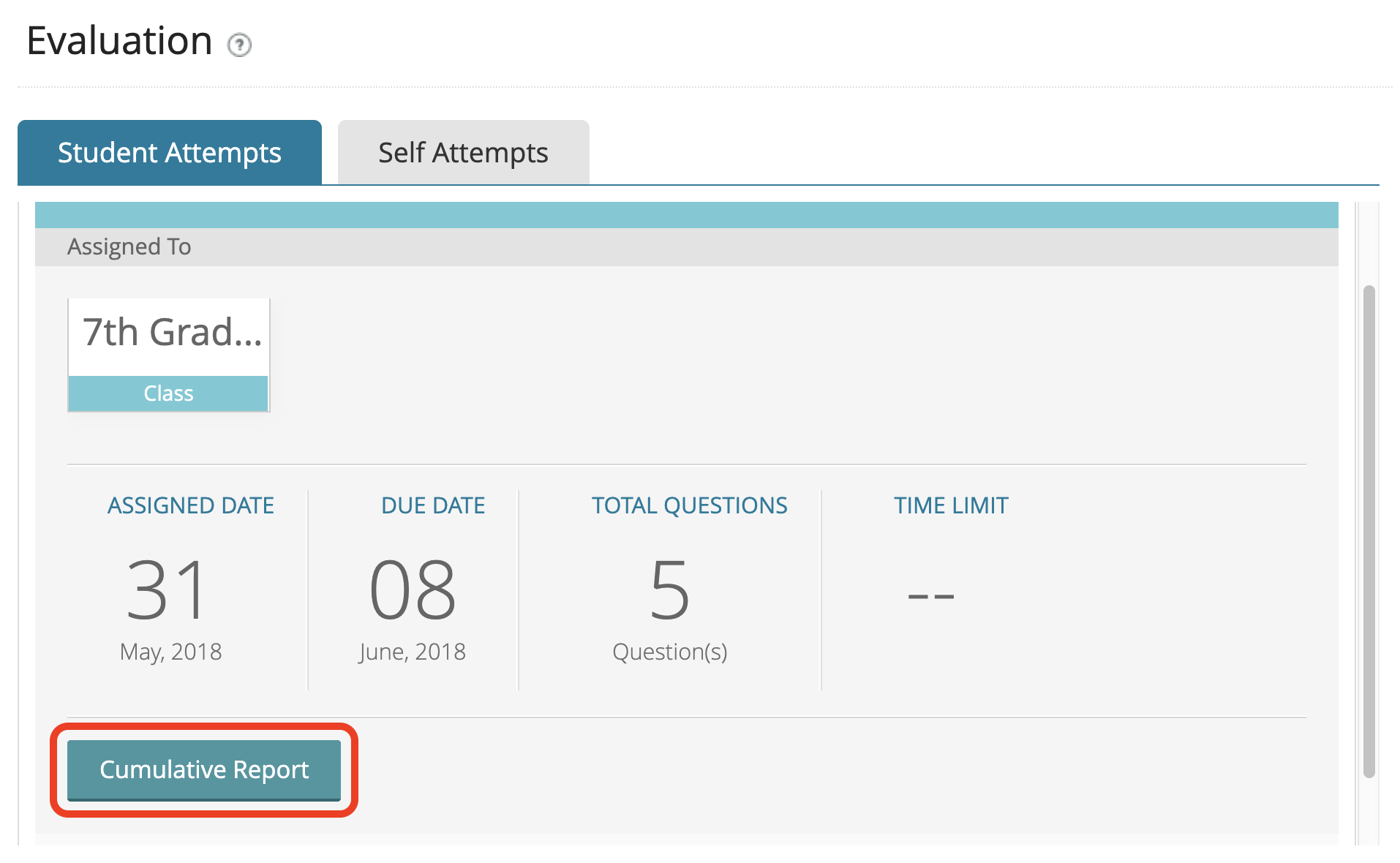
Task: Click the help icon beside Evaluation
Action: pos(239,45)
